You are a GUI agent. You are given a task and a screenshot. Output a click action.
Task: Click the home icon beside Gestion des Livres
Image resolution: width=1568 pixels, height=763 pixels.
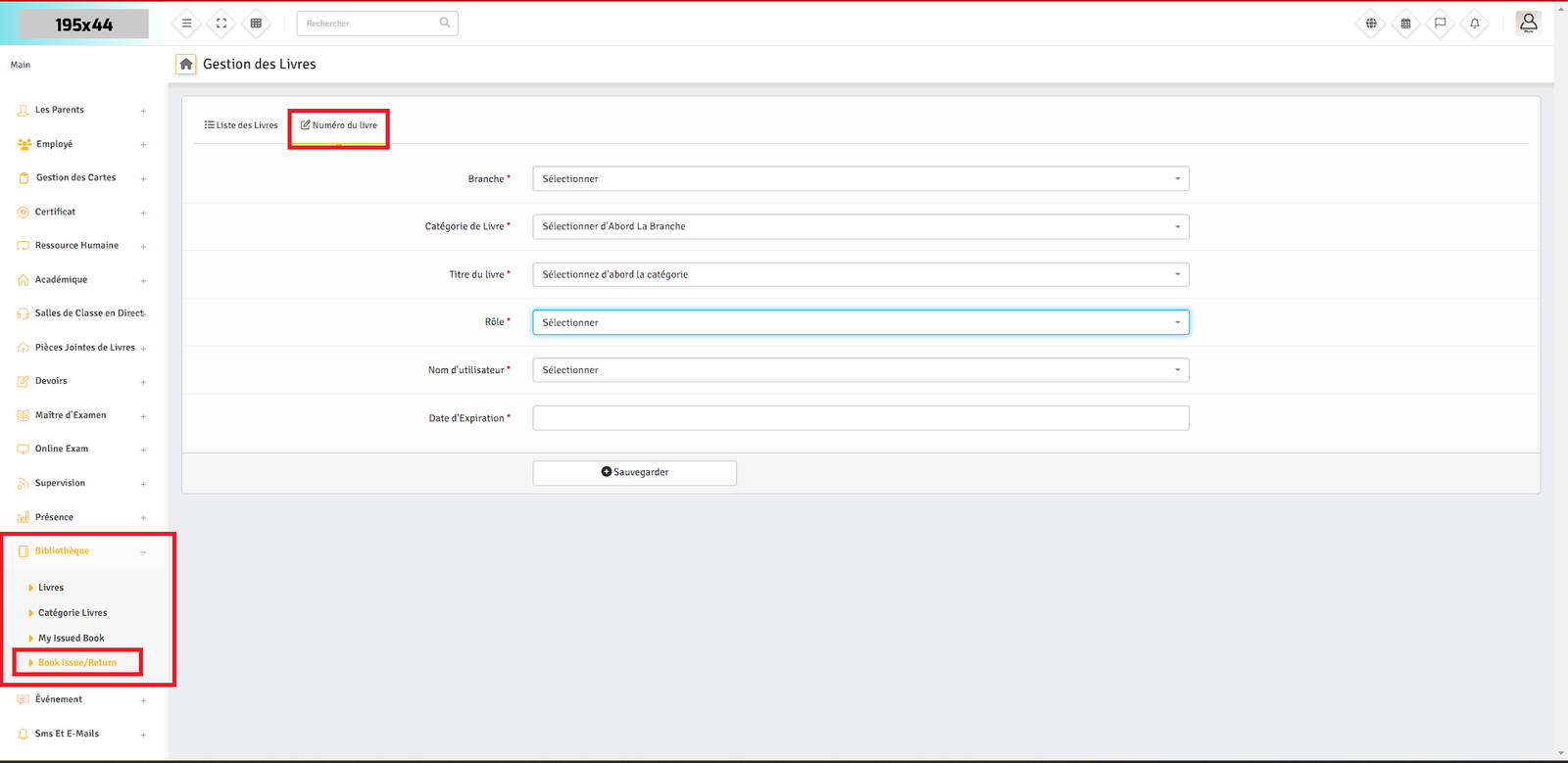186,64
